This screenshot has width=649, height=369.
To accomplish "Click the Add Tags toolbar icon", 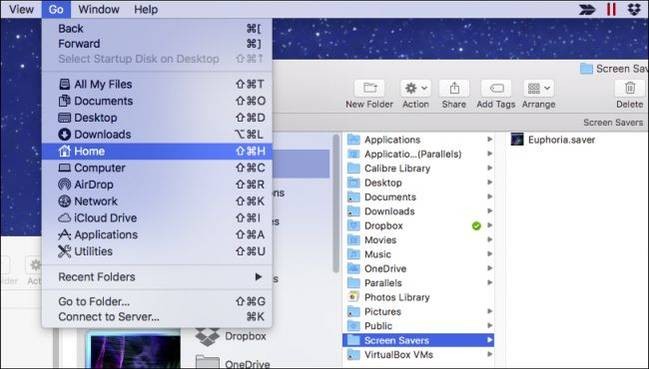I will point(496,88).
